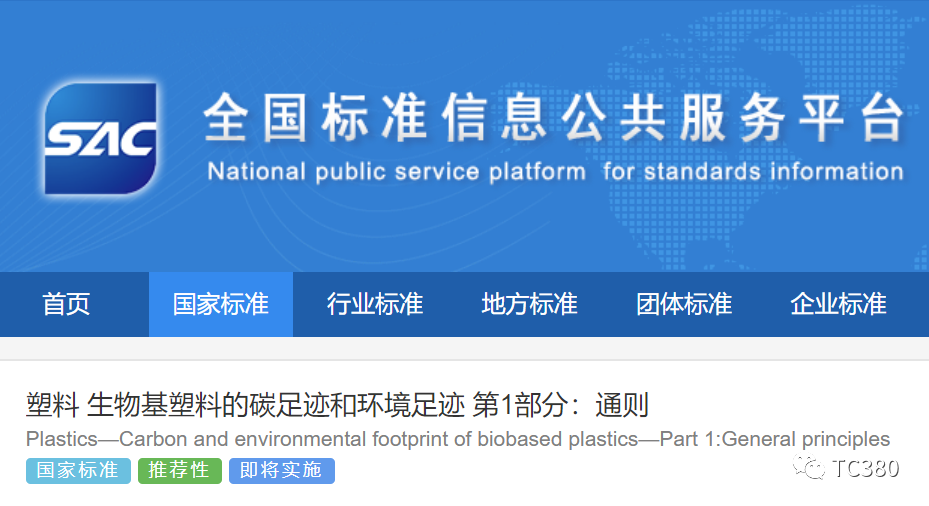Click the English title about biobased plastics
Viewport: 929px width, 506px height.
457,439
